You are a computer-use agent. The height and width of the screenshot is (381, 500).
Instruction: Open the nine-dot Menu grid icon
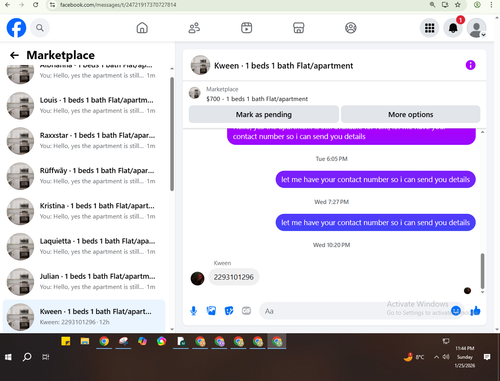(429, 28)
